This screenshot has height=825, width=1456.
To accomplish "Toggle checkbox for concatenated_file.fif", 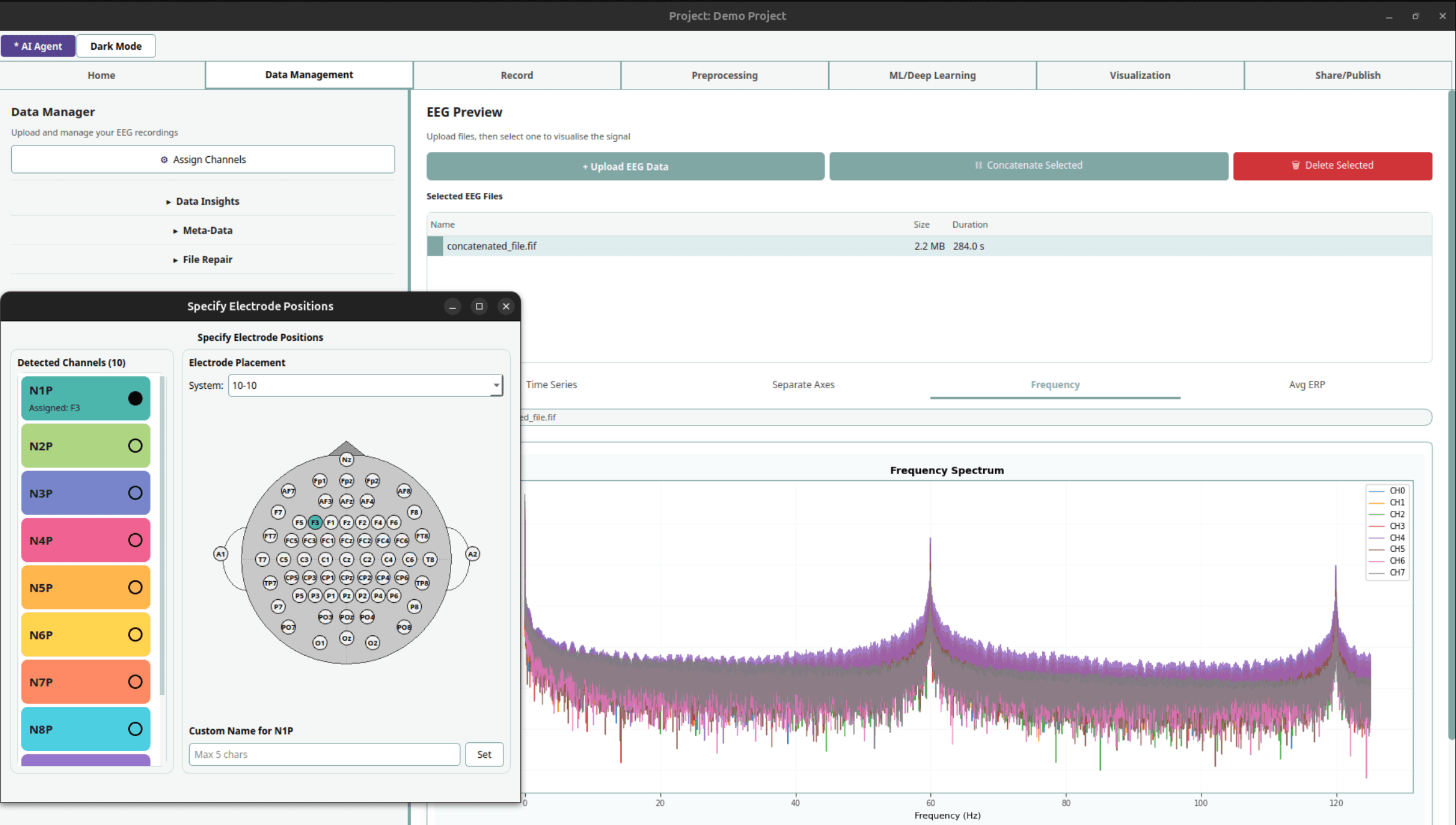I will point(435,246).
